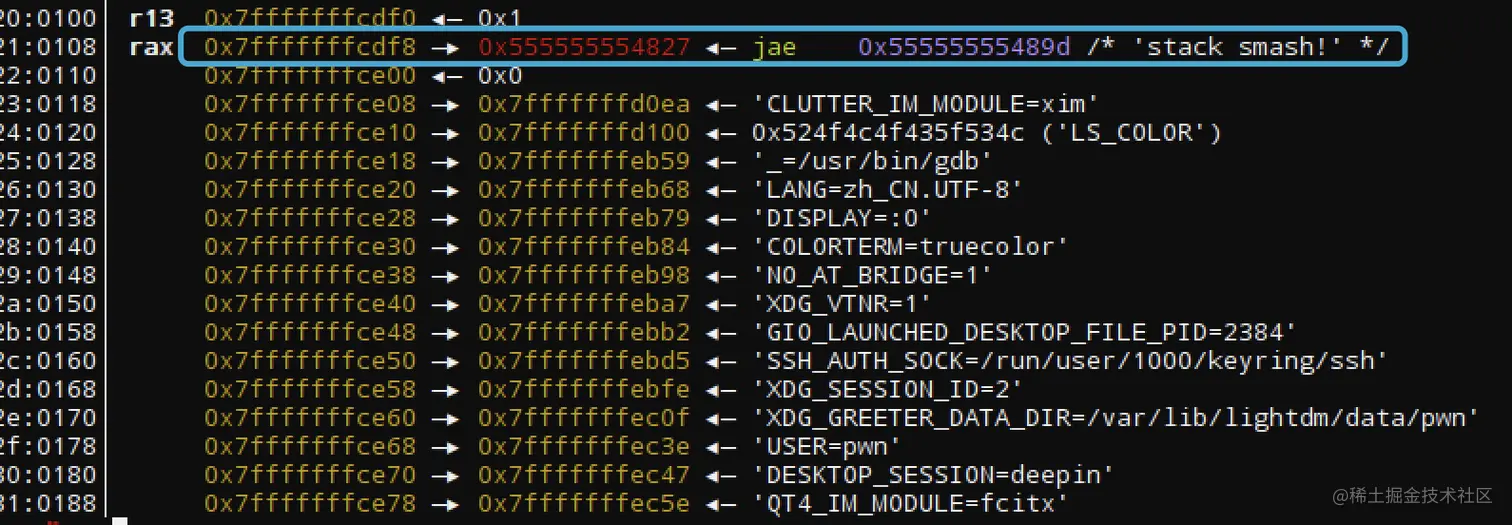Click the jae instruction text
Viewport: 1512px width, 525px height.
click(775, 47)
